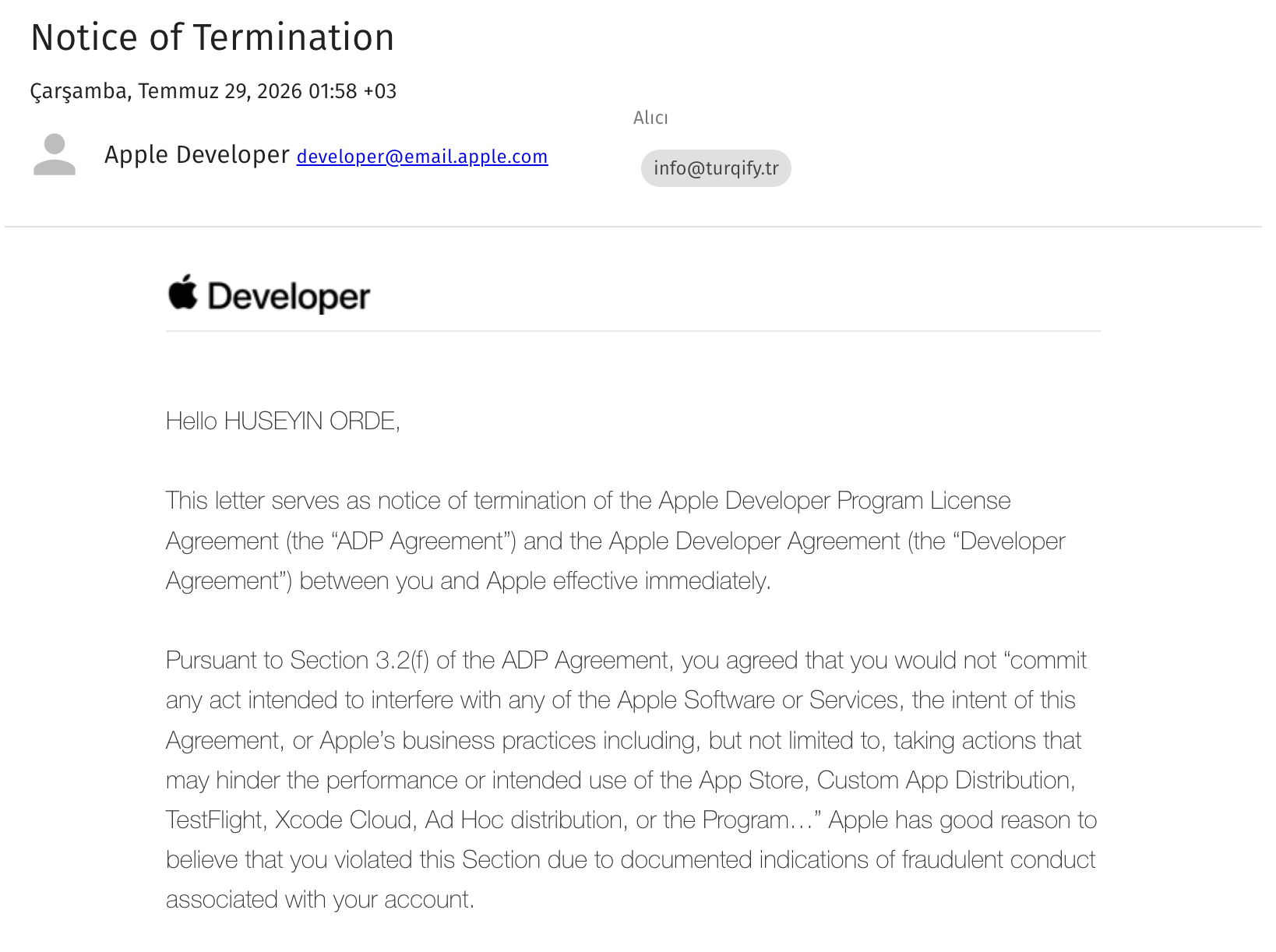1276x952 pixels.
Task: Open the developer@email.apple.com sender link
Action: click(x=422, y=157)
